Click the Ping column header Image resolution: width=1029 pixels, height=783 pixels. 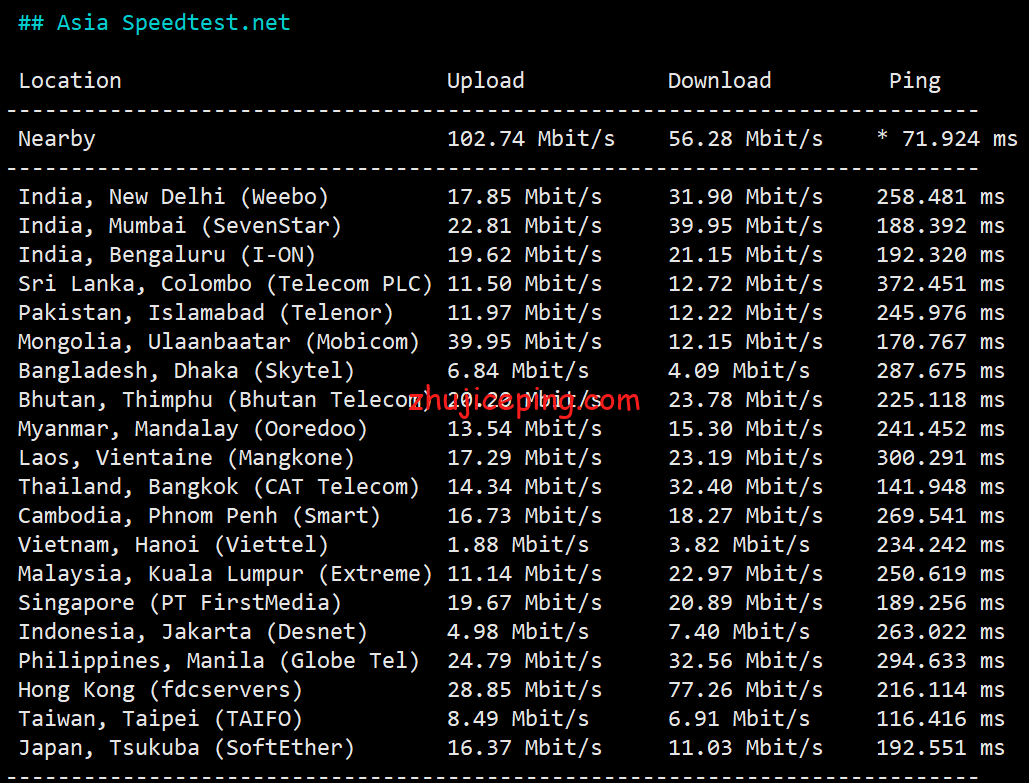coord(915,81)
